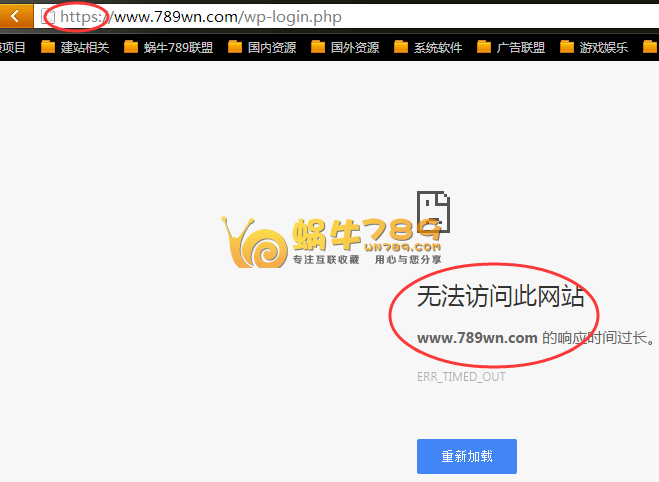Click the 无法访问此网站 error heading
This screenshot has height=482, width=659.
pyautogui.click(x=500, y=298)
